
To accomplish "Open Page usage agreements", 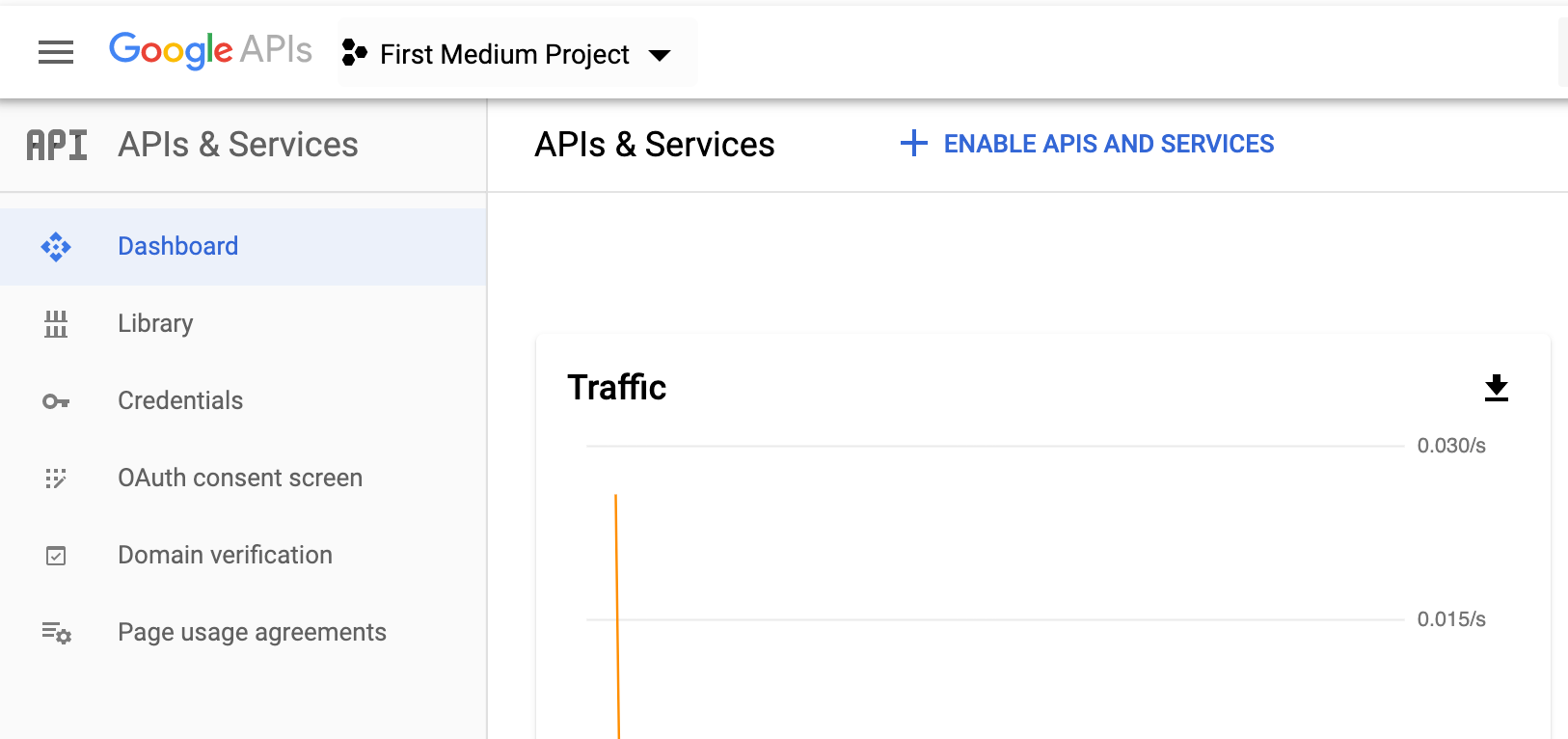I will 243,633.
